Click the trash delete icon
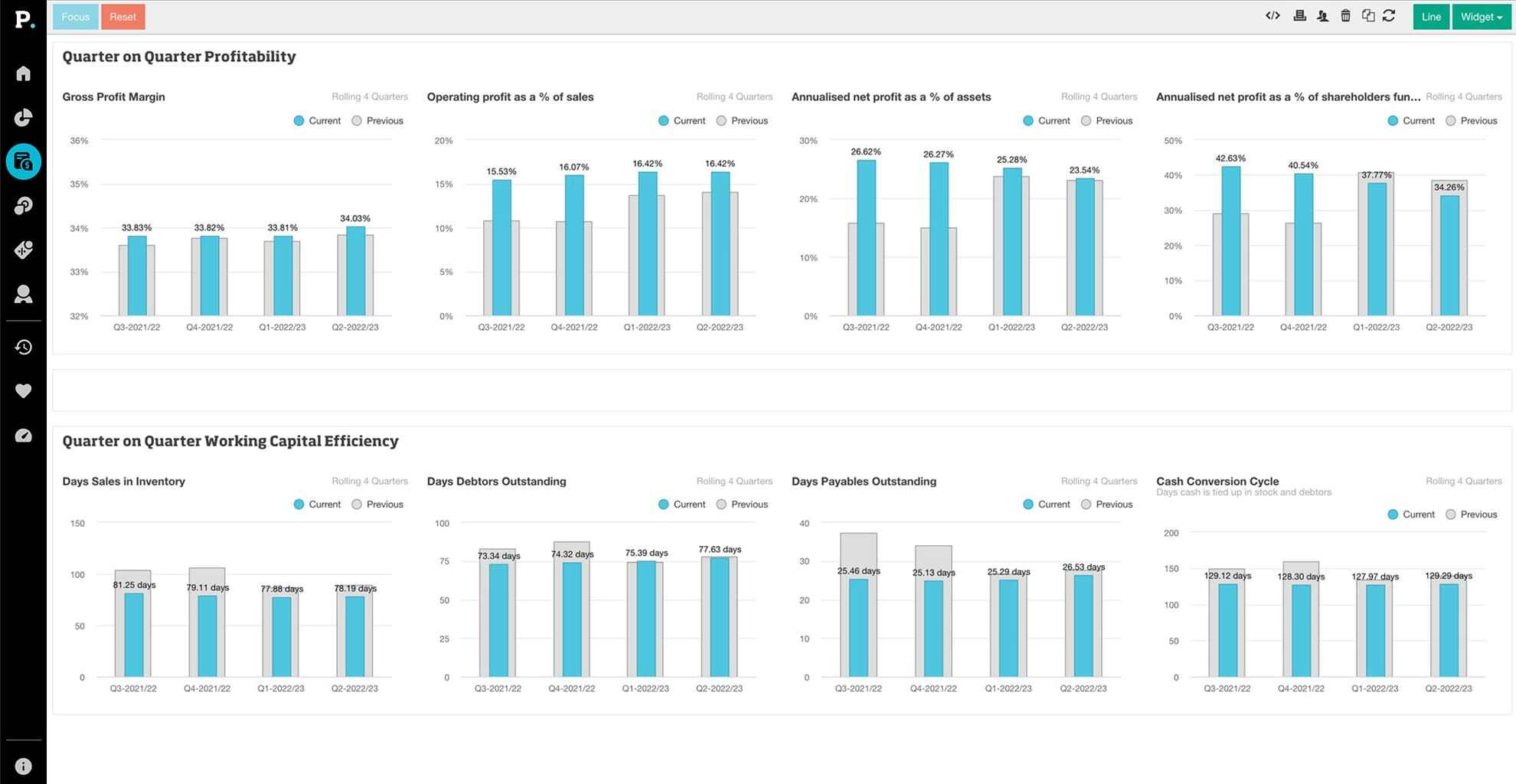This screenshot has width=1516, height=784. click(x=1345, y=16)
